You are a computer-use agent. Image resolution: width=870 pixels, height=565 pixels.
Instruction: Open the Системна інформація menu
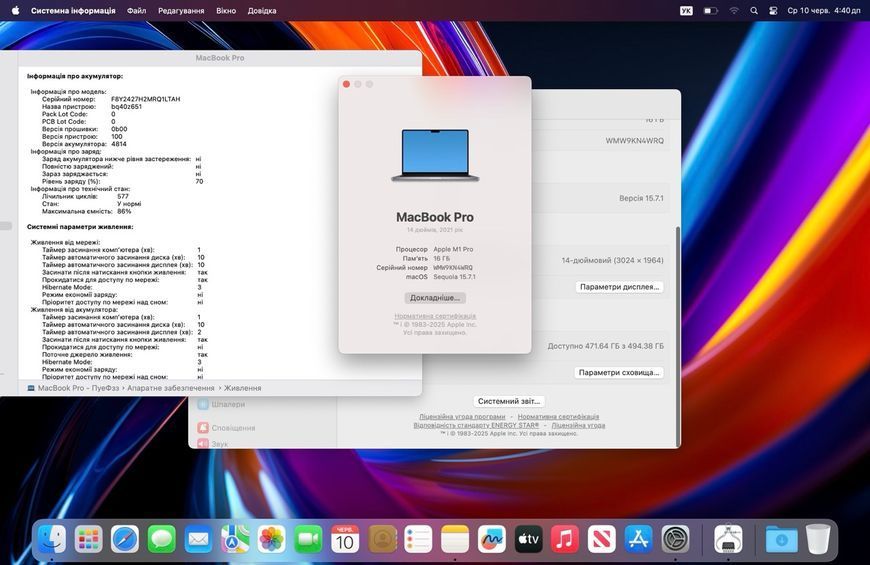click(73, 11)
